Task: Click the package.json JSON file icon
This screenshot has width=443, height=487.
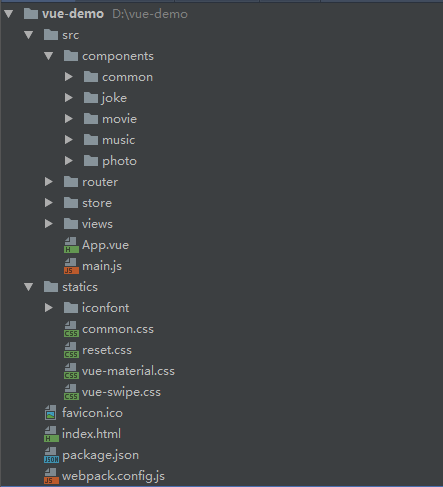Action: point(51,455)
